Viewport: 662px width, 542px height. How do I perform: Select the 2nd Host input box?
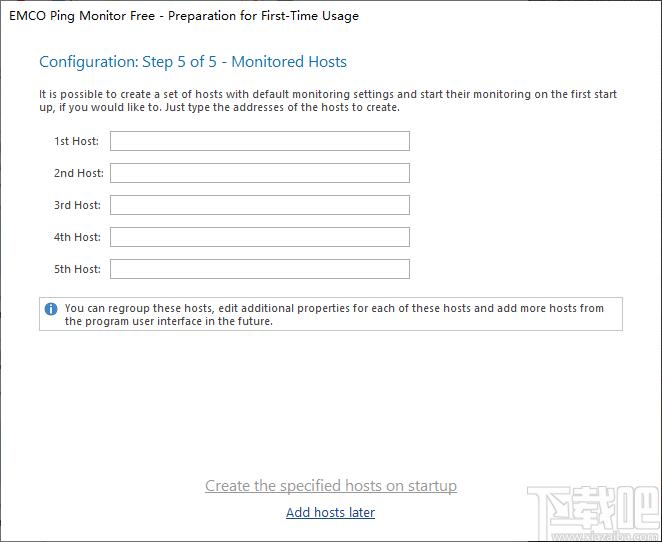(260, 173)
